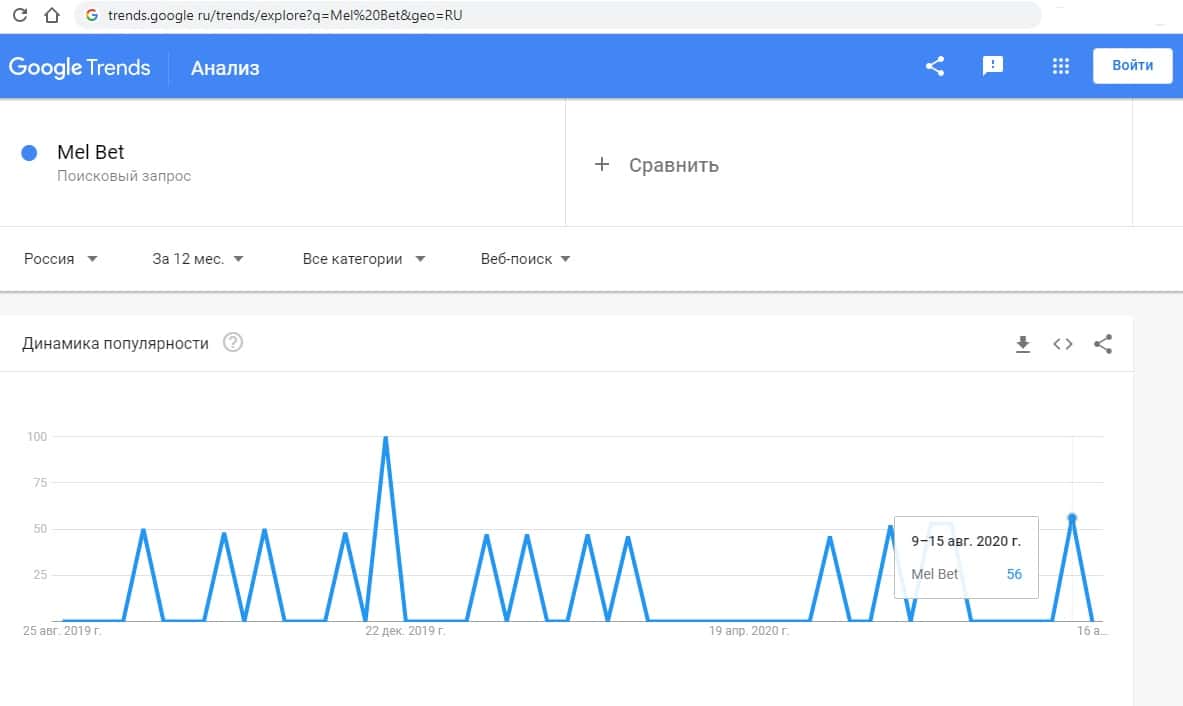Click the Анализ header item
1183x706 pixels.
pyautogui.click(x=225, y=68)
